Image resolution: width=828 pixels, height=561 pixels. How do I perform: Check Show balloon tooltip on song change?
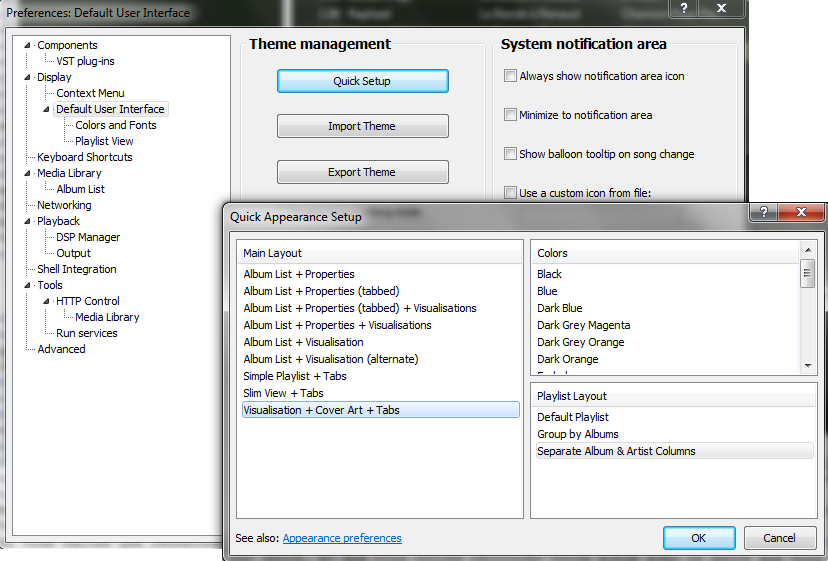tap(510, 154)
